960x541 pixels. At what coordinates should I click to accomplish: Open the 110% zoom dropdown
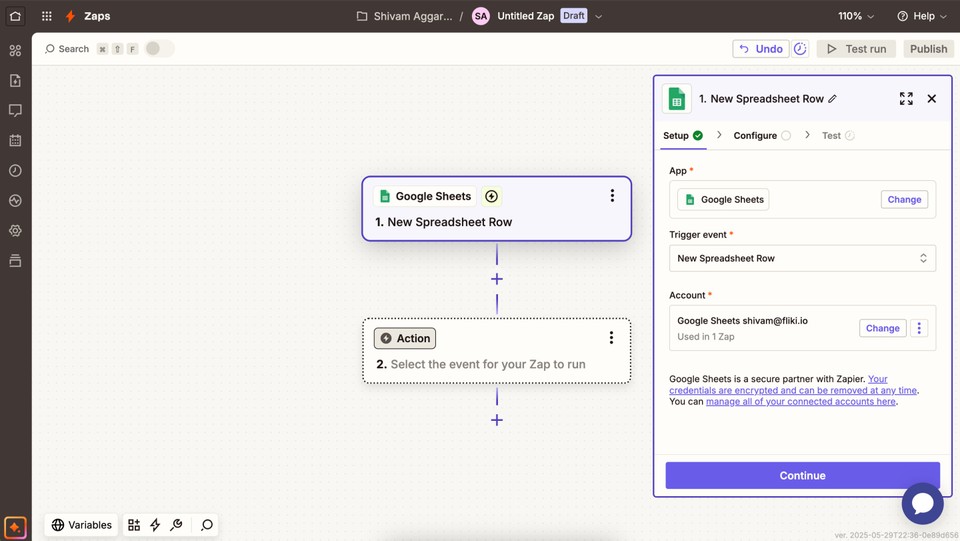coord(856,16)
